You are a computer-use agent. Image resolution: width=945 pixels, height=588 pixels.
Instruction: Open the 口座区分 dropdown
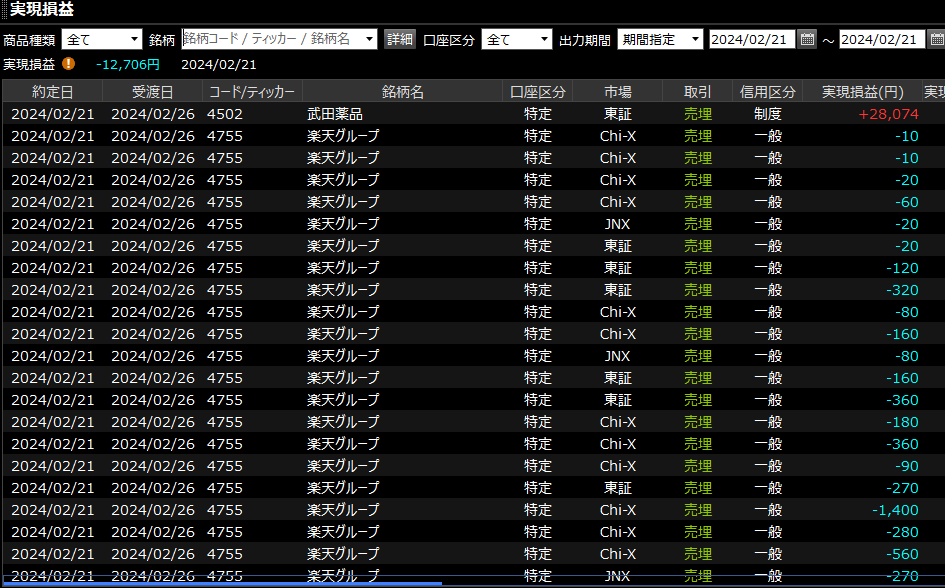point(516,40)
